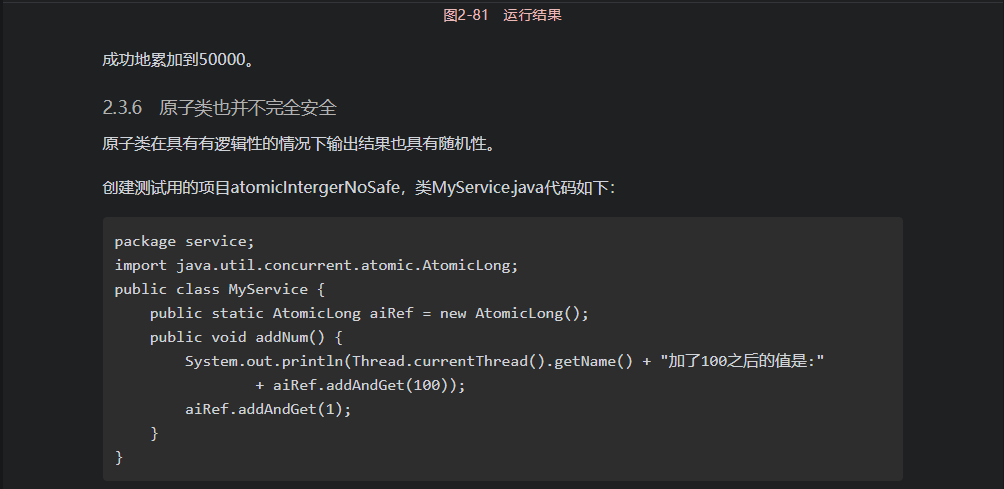Click the import java.util.concurrent.atomic.AtomicLong line
The height and width of the screenshot is (489, 1004).
pyautogui.click(x=316, y=266)
